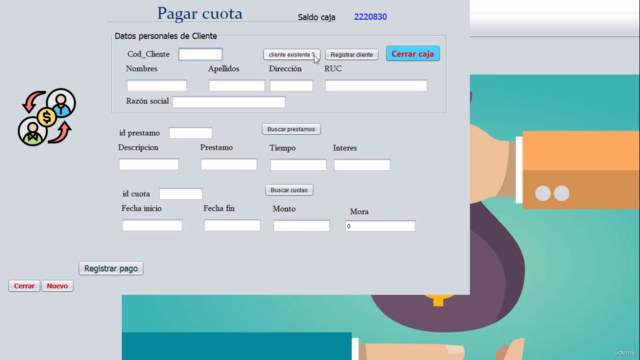Focus the Razón social input field

point(229,102)
